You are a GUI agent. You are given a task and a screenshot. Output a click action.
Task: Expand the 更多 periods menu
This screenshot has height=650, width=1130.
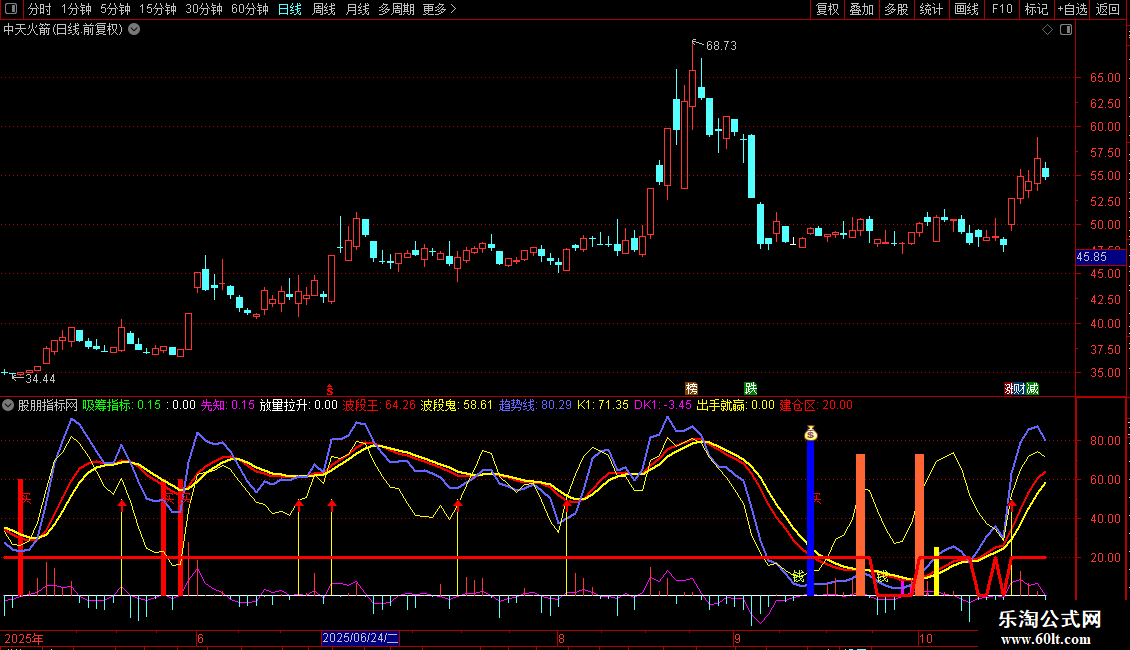[439, 9]
